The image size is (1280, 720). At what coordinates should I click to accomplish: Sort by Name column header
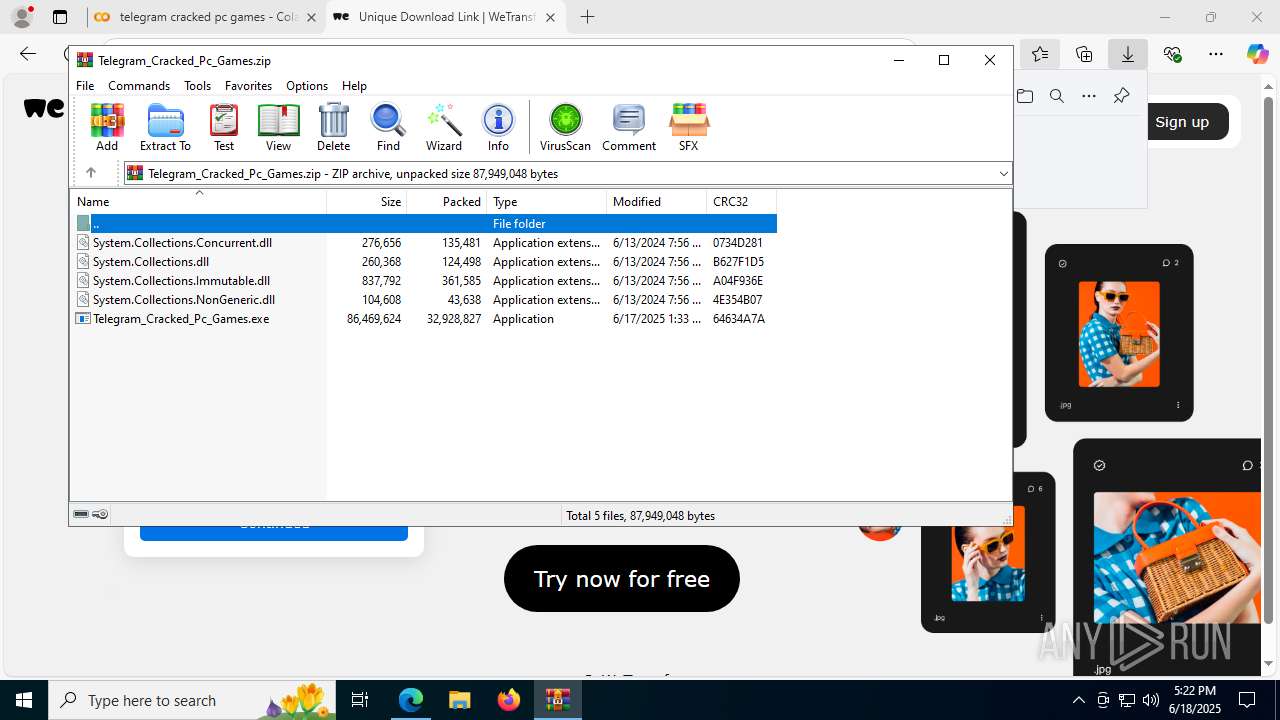(x=198, y=202)
